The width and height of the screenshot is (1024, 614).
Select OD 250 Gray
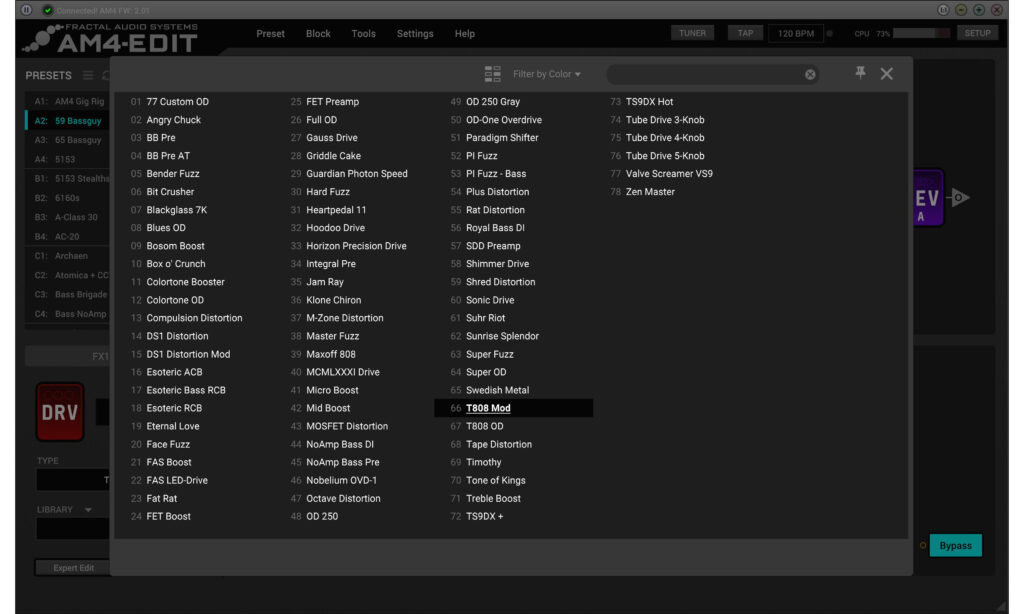tap(493, 102)
